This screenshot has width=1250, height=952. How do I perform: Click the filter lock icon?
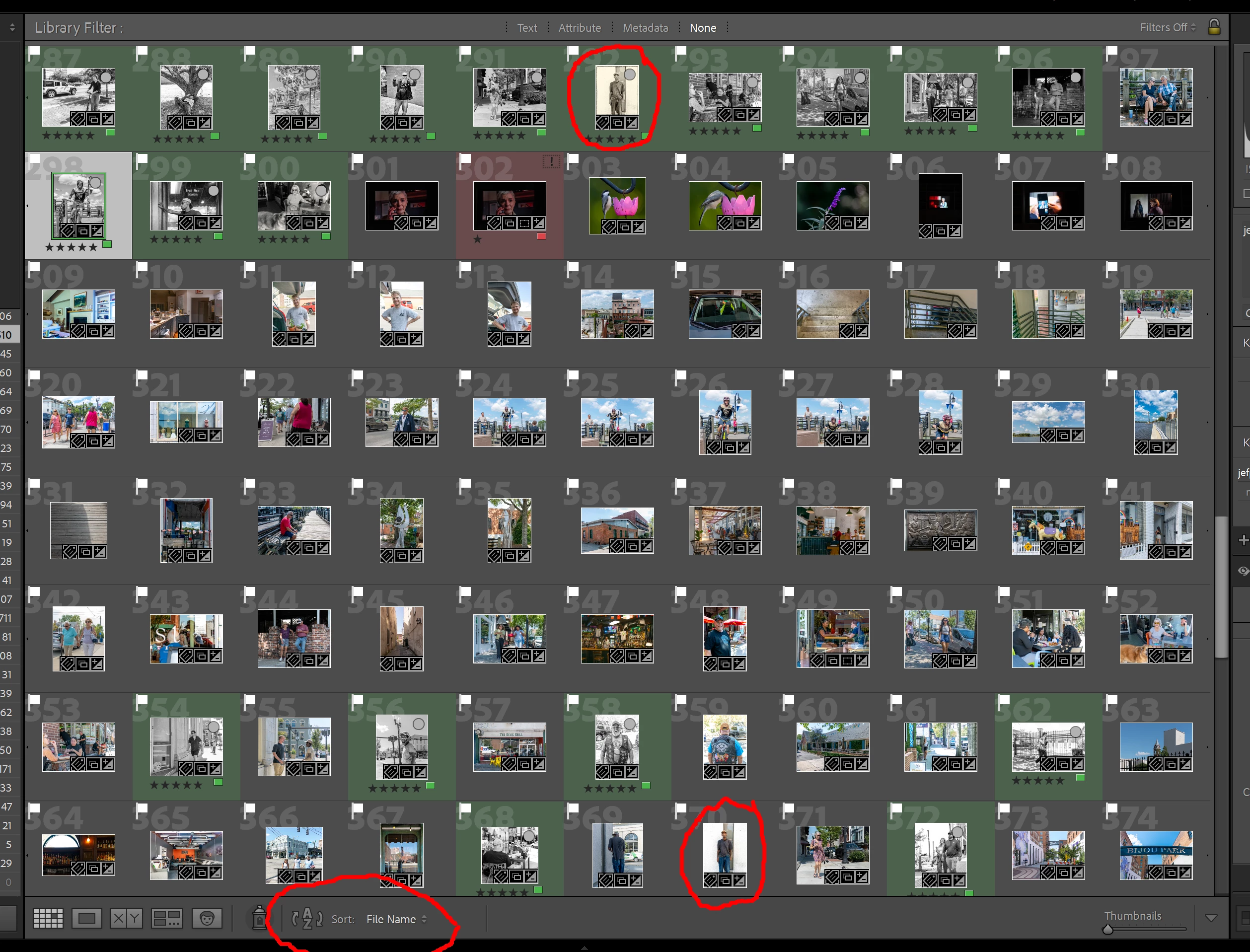1214,27
